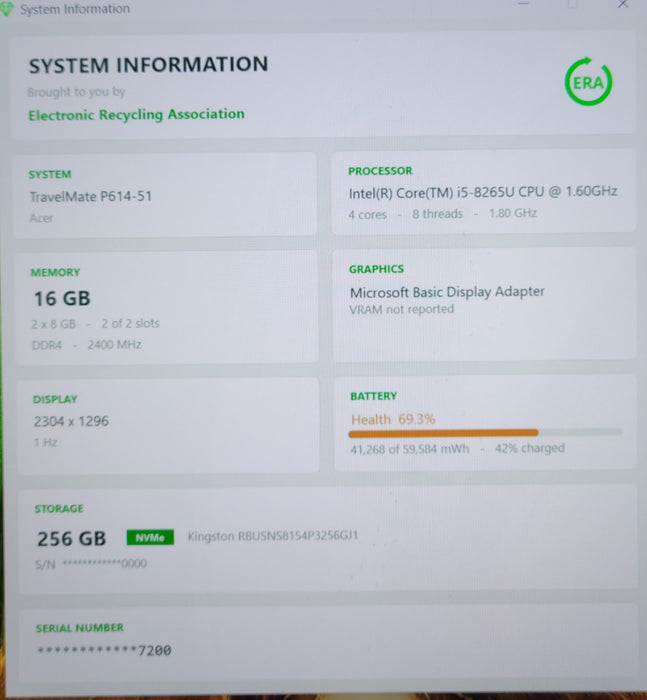Select the '42% charged' text
647x700 pixels.
[530, 447]
